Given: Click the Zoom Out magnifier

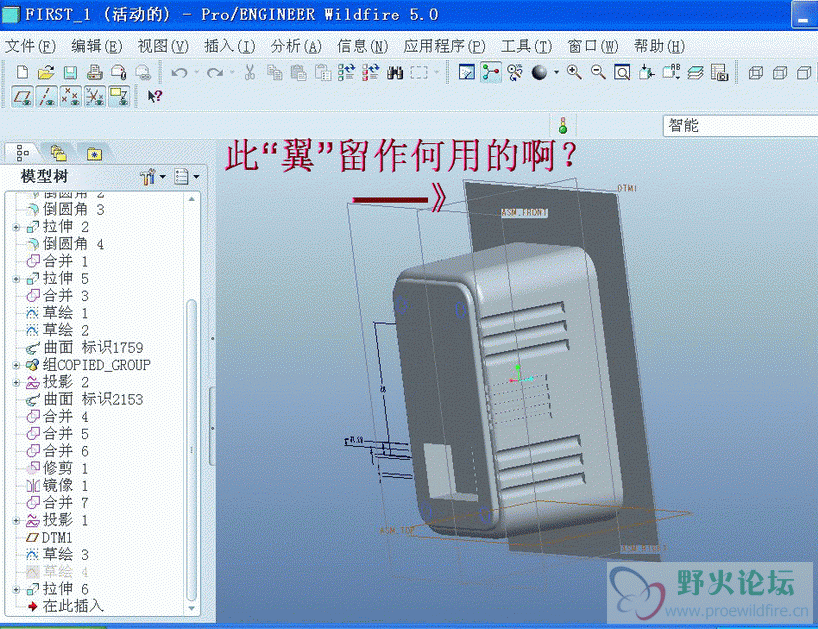Looking at the screenshot, I should click(598, 72).
